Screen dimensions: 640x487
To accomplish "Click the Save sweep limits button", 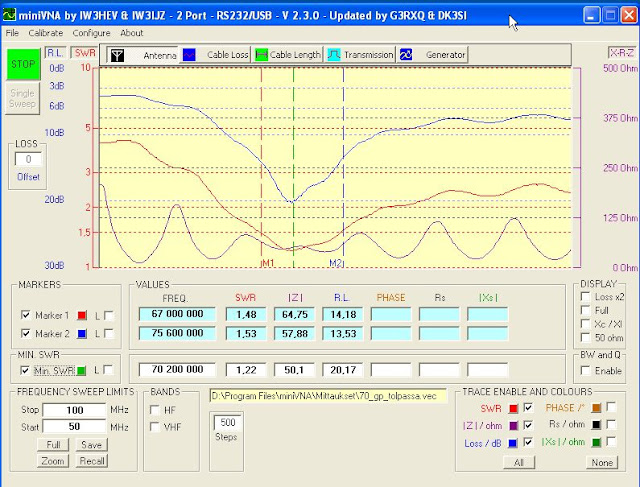I will pos(91,445).
